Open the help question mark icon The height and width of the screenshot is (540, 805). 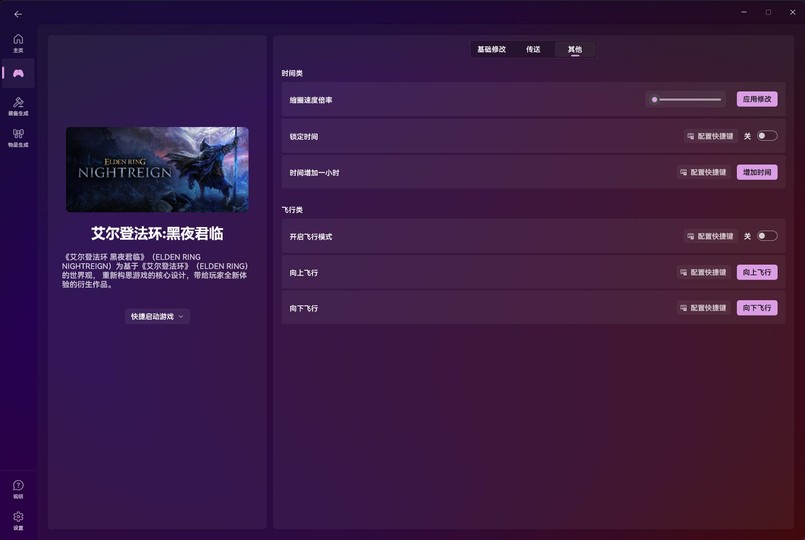coord(18,488)
